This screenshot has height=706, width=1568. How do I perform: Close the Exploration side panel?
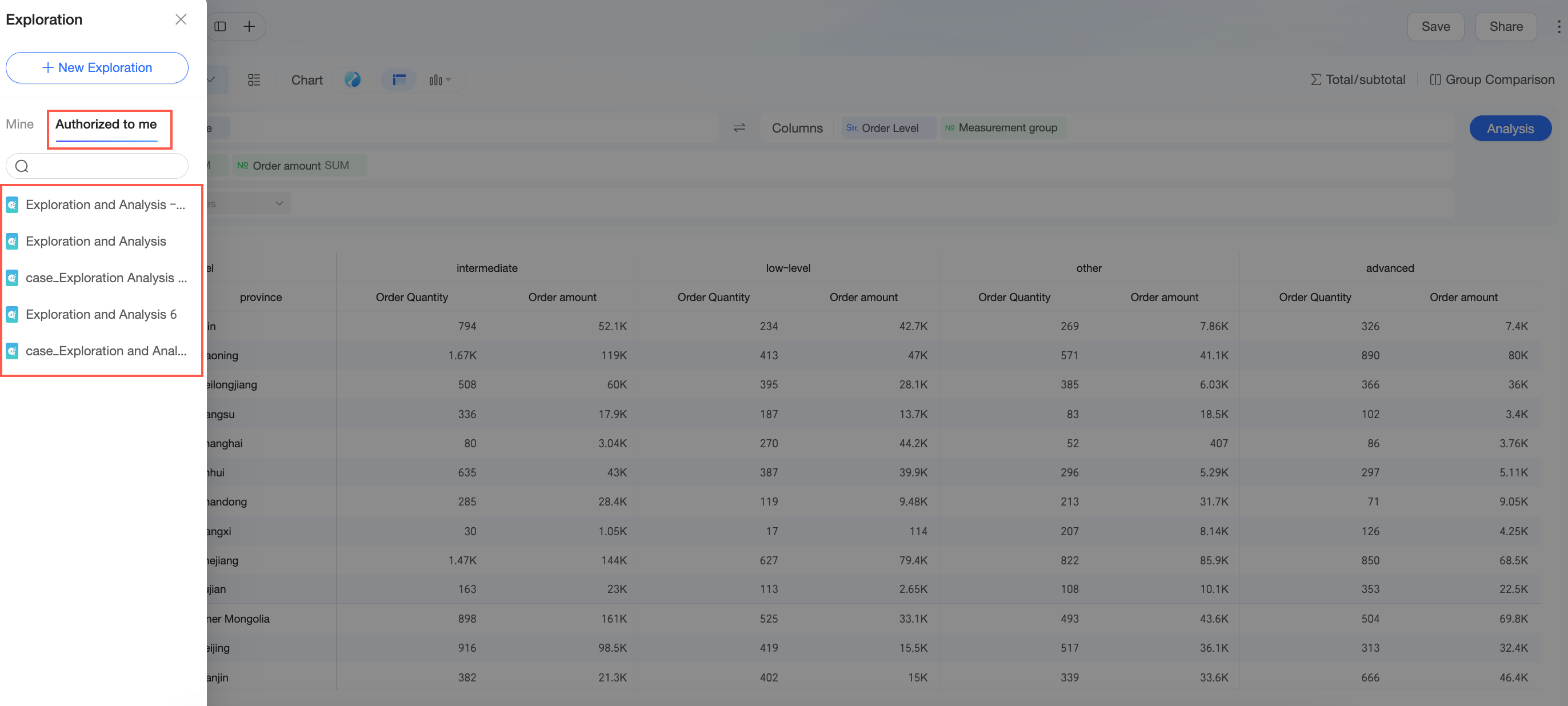tap(181, 19)
